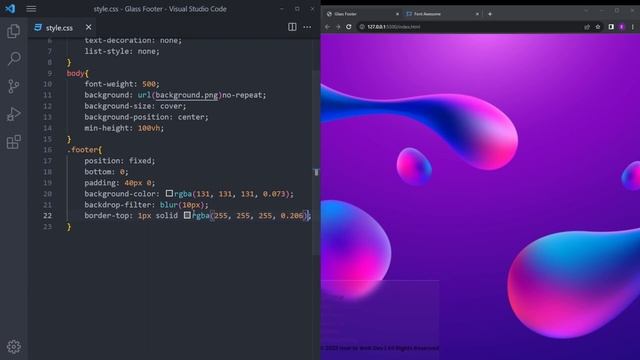Close the Font Awesome browser tab
This screenshot has width=640, height=360.
pos(477,14)
